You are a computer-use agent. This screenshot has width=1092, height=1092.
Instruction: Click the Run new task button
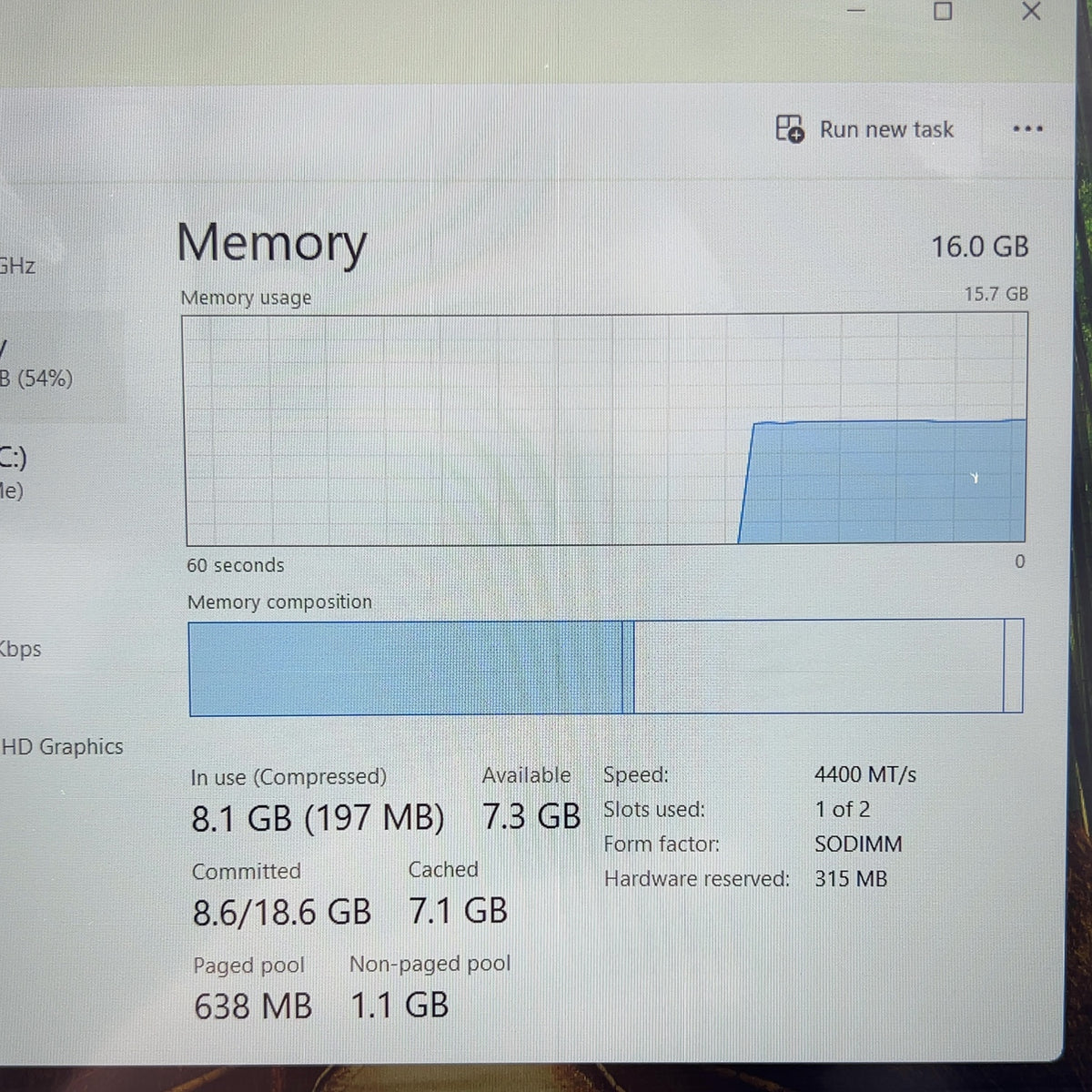tap(864, 129)
